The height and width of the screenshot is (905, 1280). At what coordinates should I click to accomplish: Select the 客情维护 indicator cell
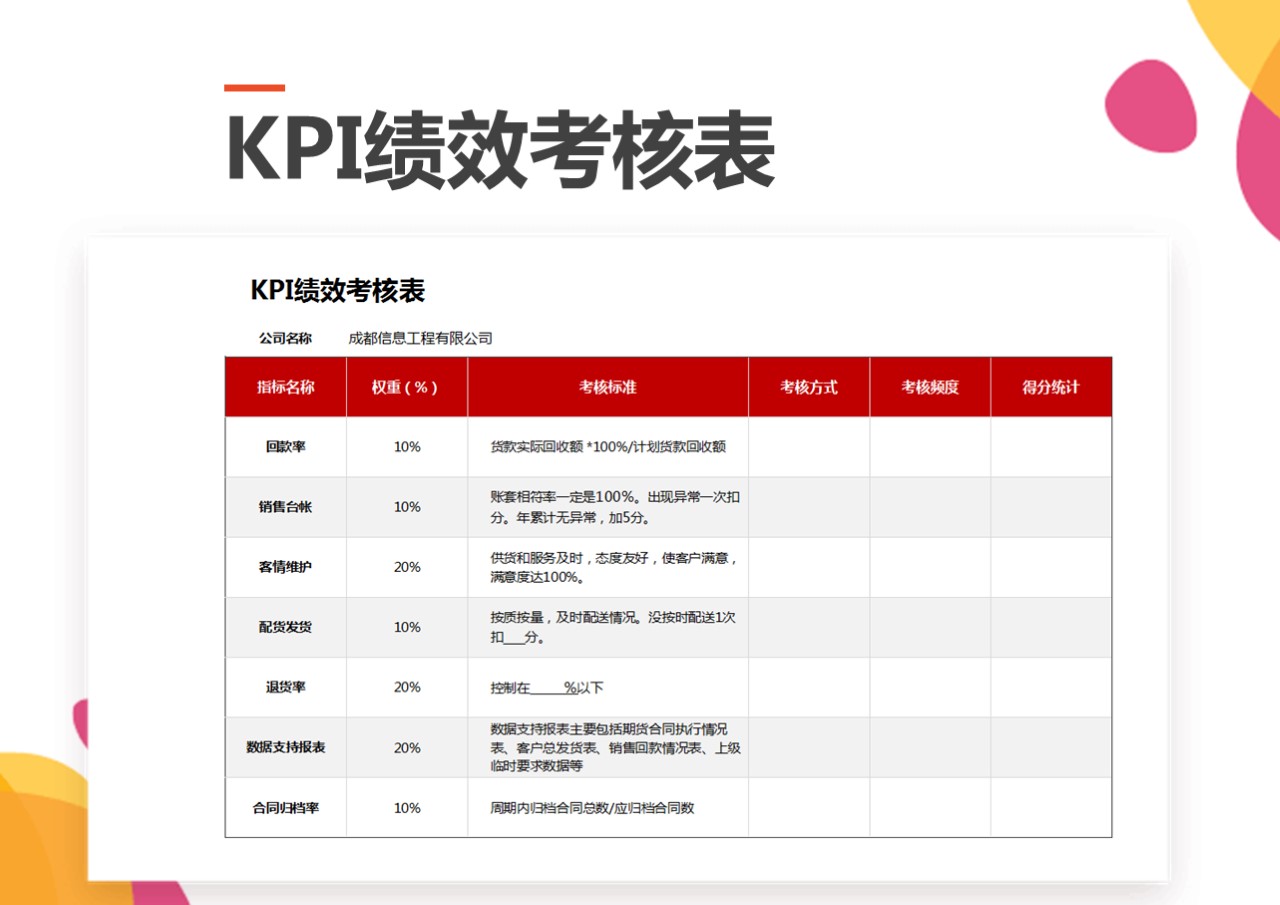click(287, 567)
